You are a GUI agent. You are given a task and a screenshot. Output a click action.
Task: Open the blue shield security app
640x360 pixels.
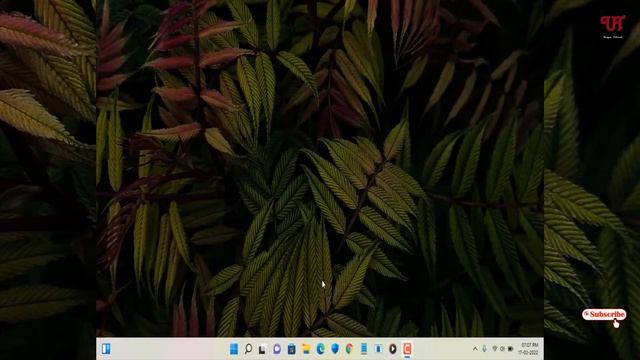coord(335,349)
